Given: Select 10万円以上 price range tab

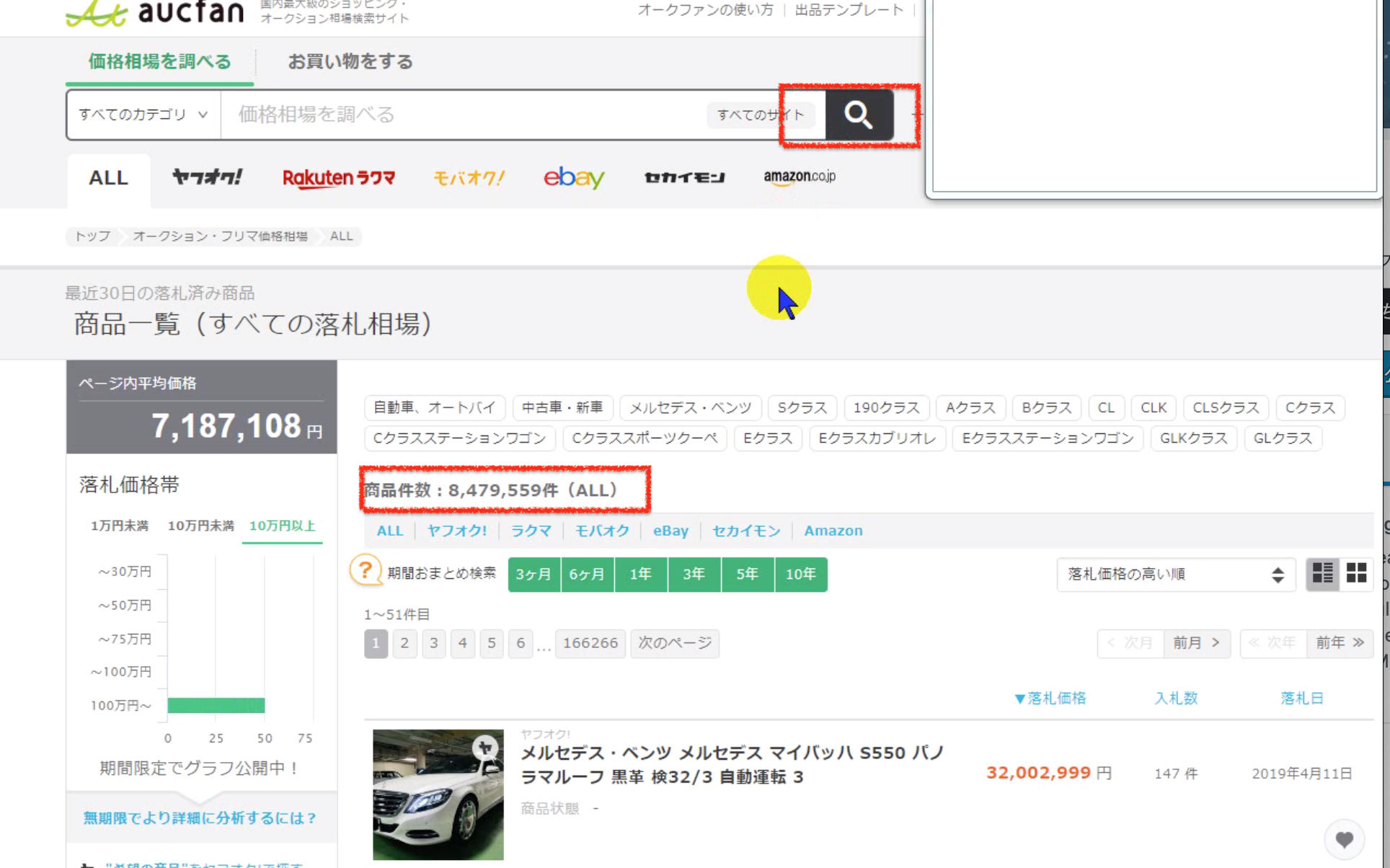Looking at the screenshot, I should (x=283, y=526).
